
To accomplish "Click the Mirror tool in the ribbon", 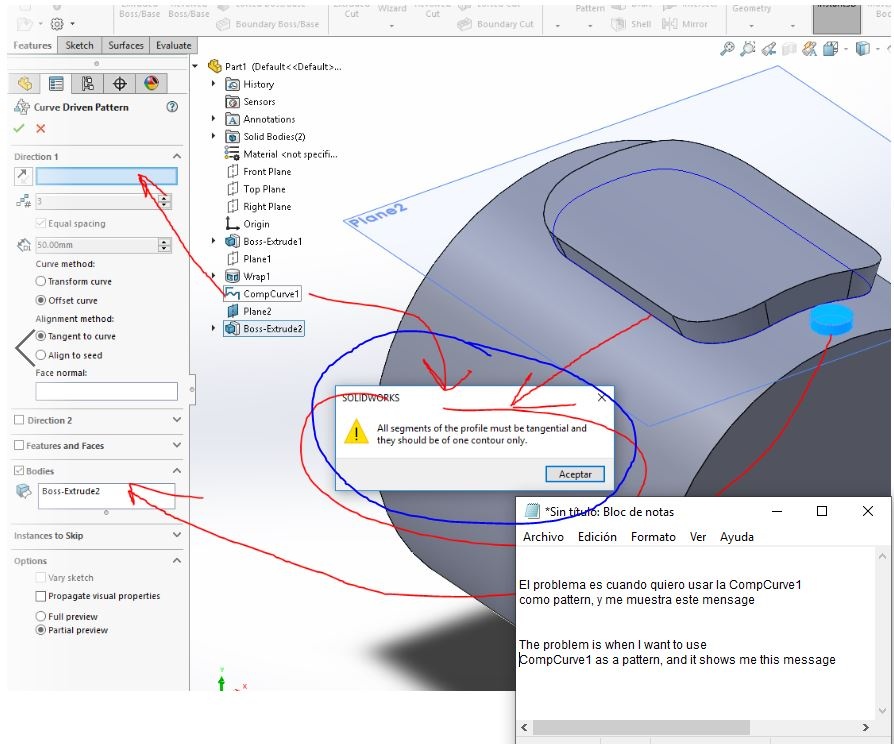I will click(685, 24).
